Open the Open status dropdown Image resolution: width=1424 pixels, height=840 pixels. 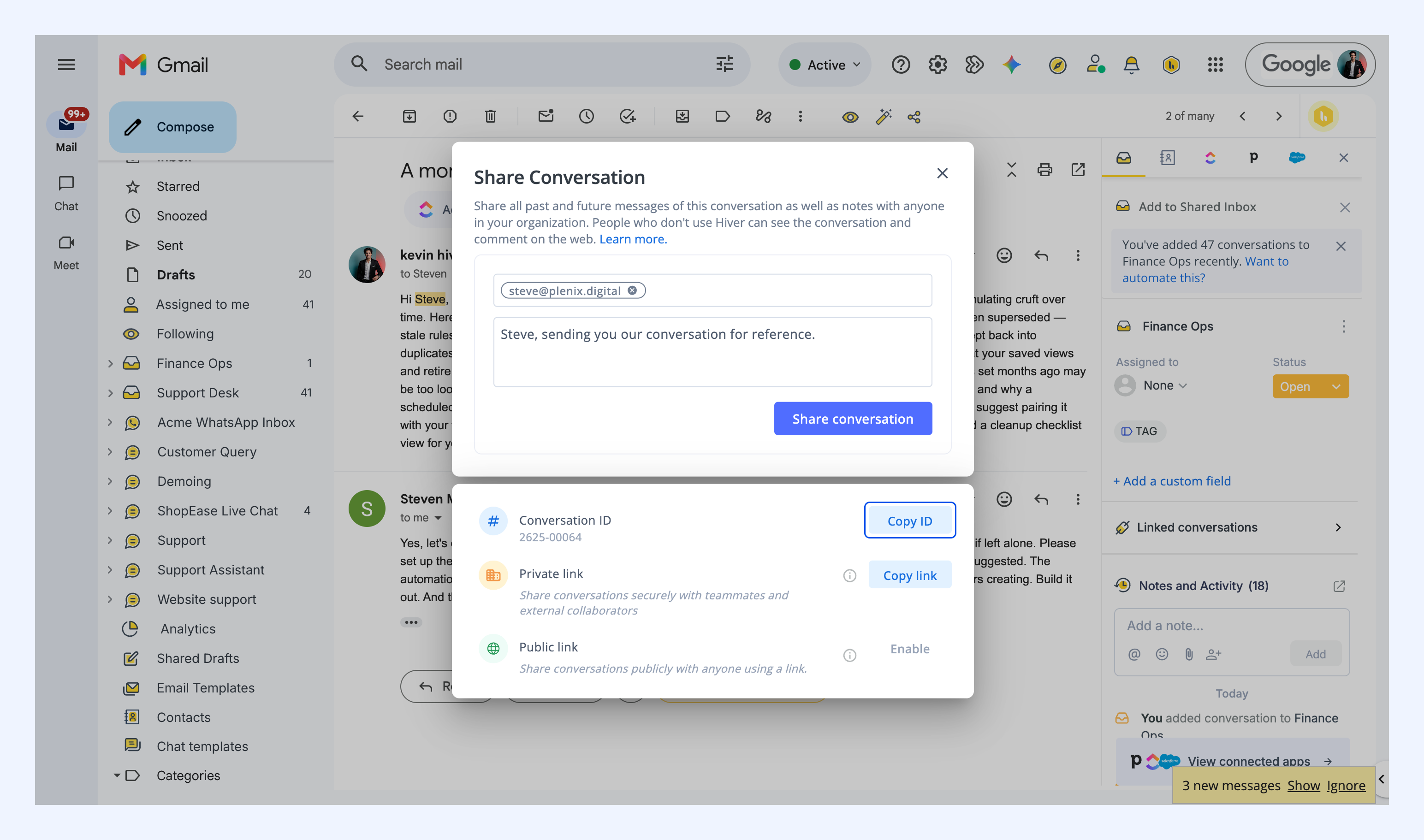point(1310,387)
